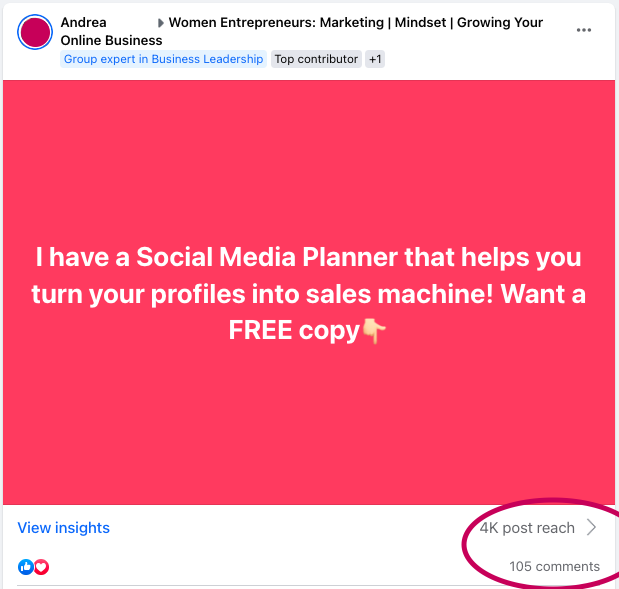Open the 'View insights' link
The height and width of the screenshot is (589, 619).
tap(64, 528)
